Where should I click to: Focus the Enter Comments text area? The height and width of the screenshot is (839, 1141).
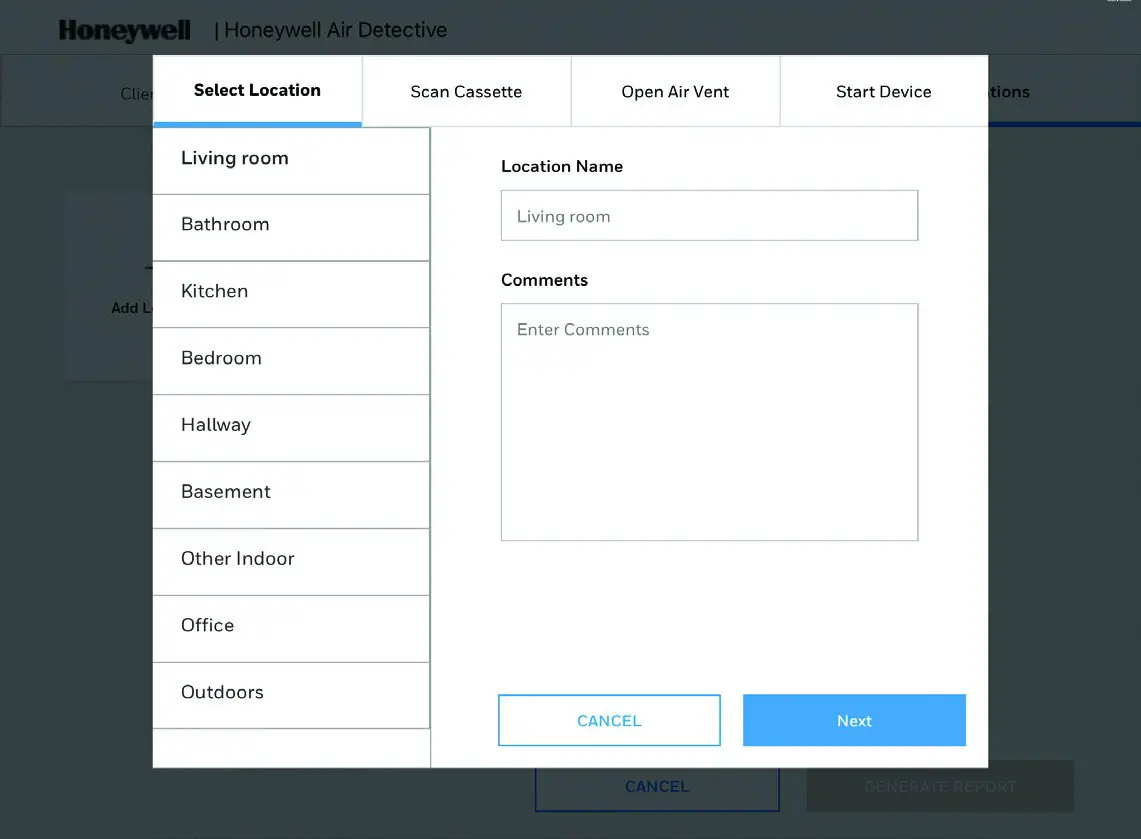tap(709, 420)
